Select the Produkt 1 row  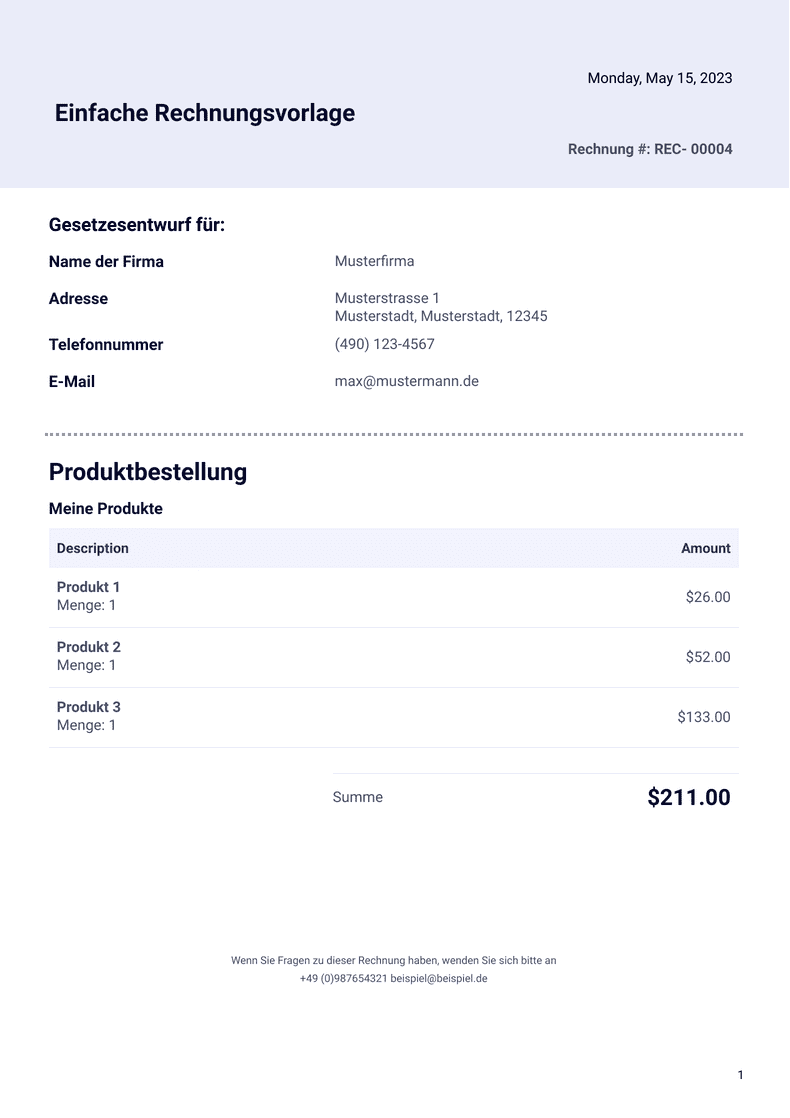pyautogui.click(x=394, y=598)
